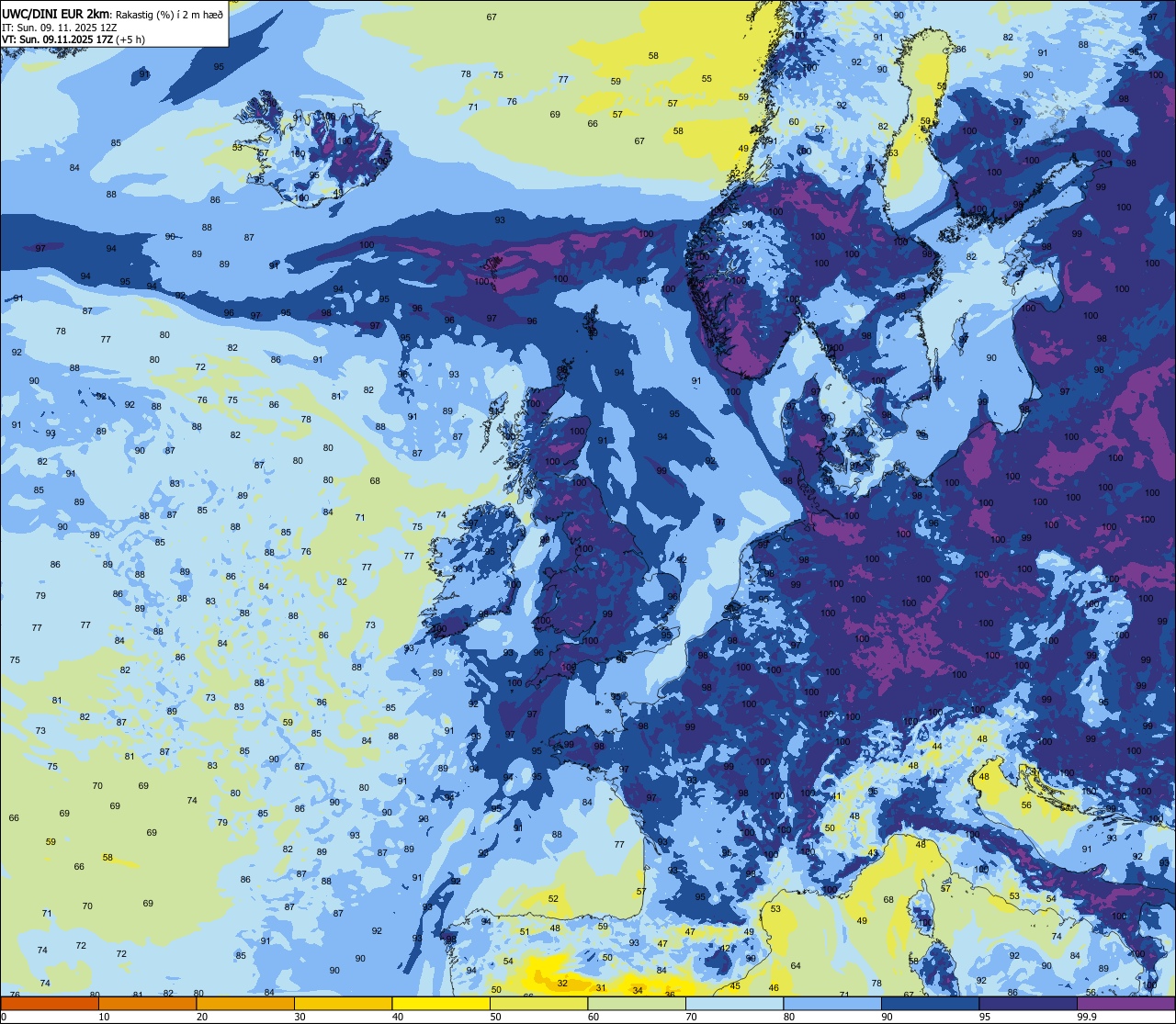Click the legend label 40
The image size is (1176, 1024).
click(398, 1017)
